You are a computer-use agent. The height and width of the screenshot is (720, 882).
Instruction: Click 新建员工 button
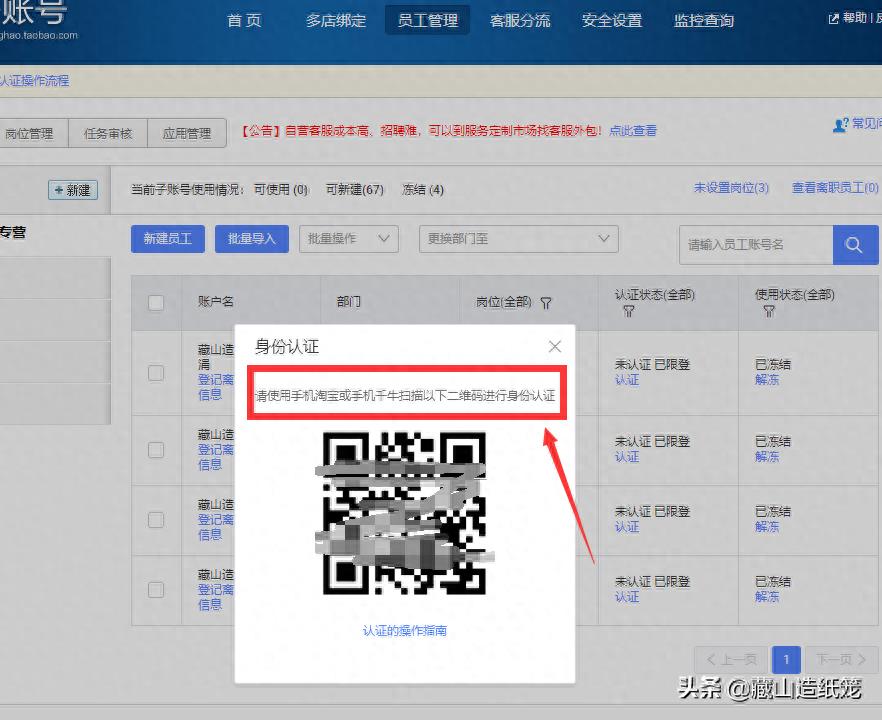tap(168, 238)
